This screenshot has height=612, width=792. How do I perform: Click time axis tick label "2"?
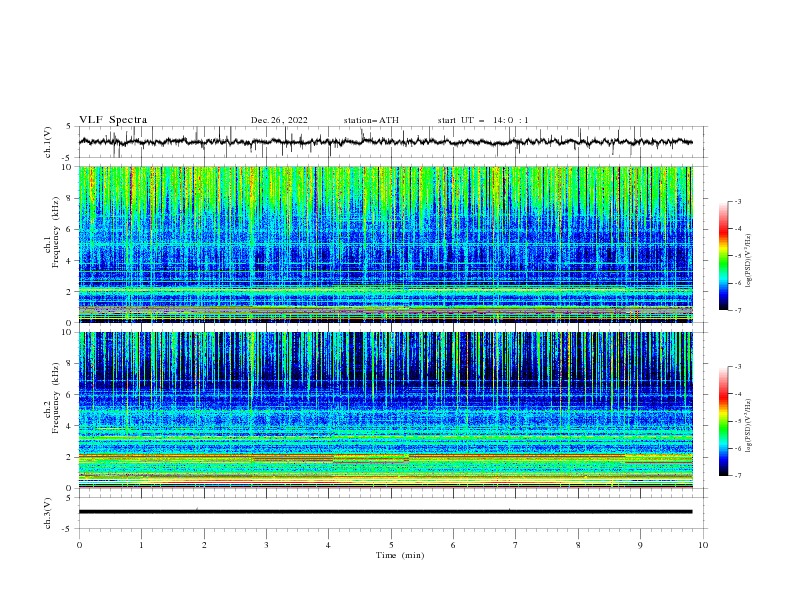coord(204,545)
